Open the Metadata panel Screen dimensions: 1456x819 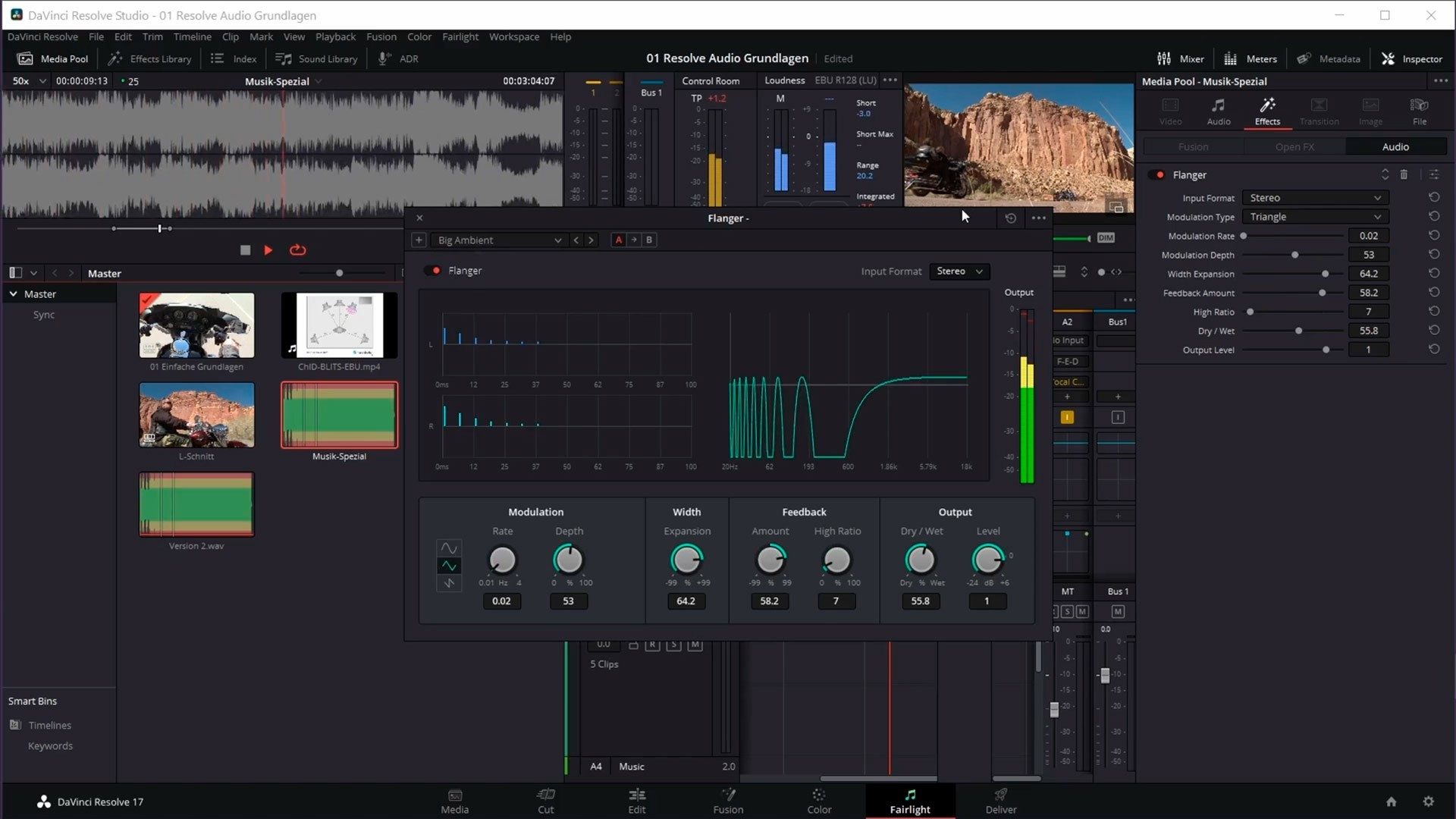point(1329,58)
